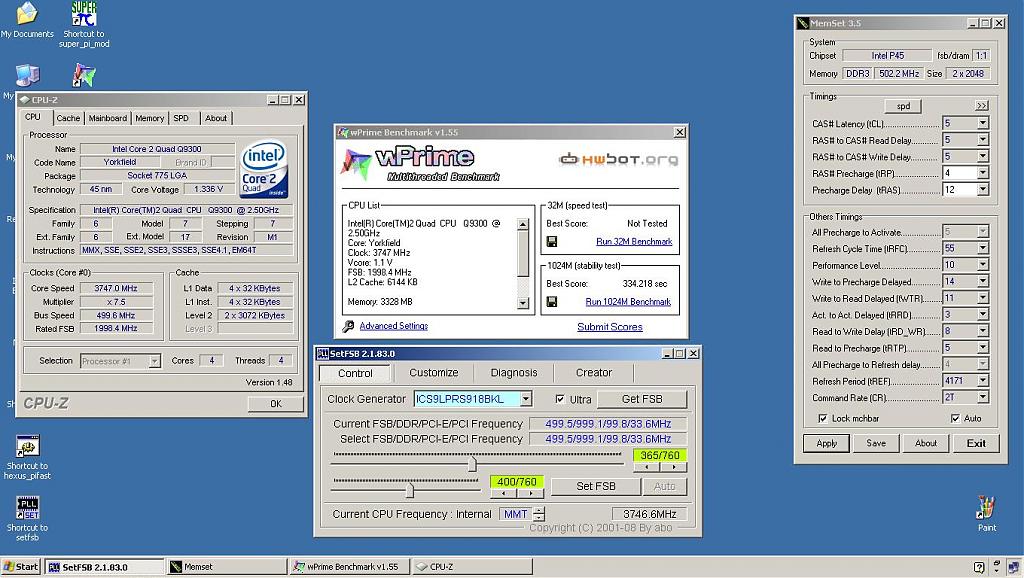Open Performance Level dropdown in MemSet

tap(982, 265)
